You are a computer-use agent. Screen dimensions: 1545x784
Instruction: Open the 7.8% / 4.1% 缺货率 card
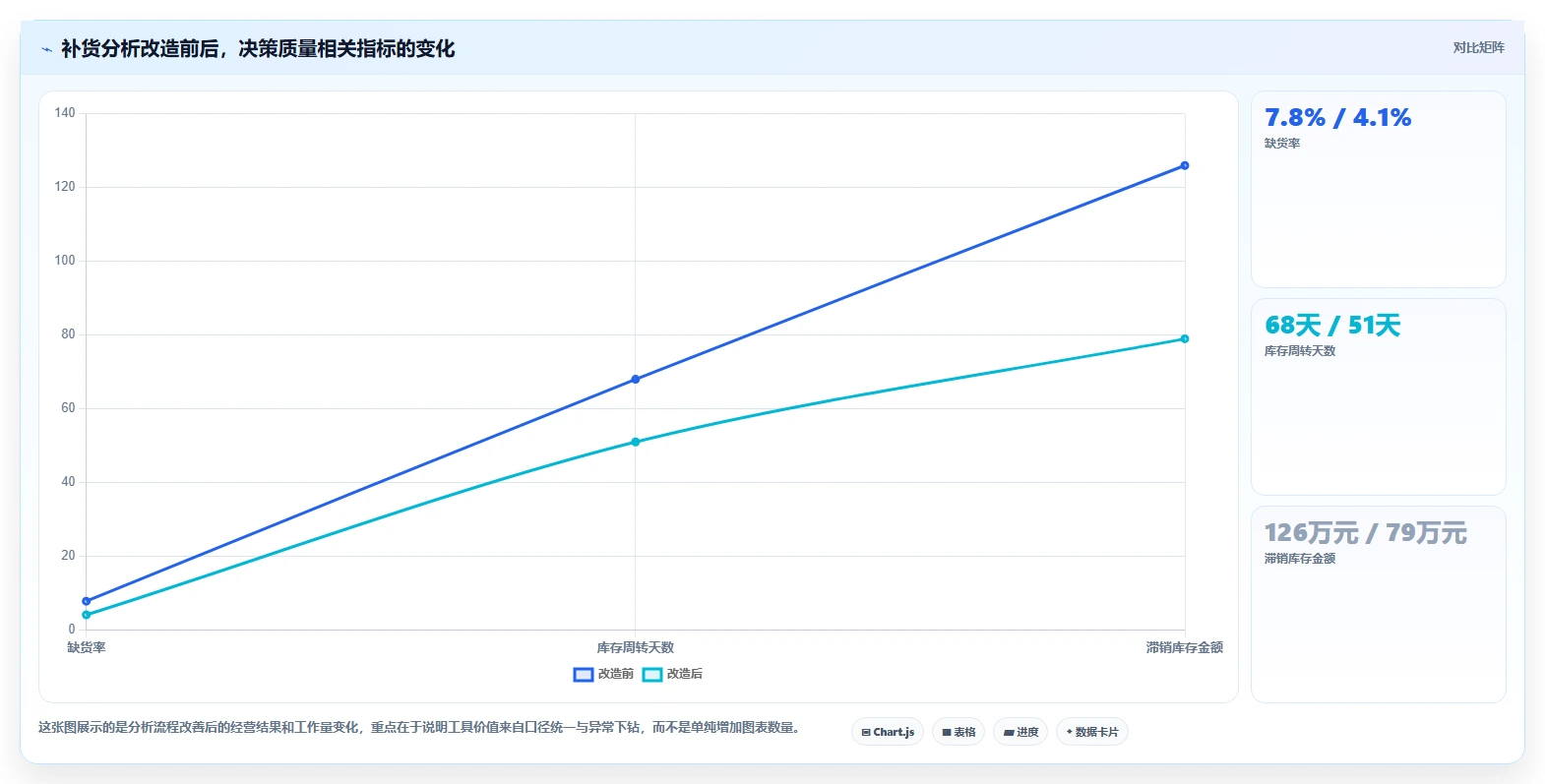pyautogui.click(x=1379, y=190)
